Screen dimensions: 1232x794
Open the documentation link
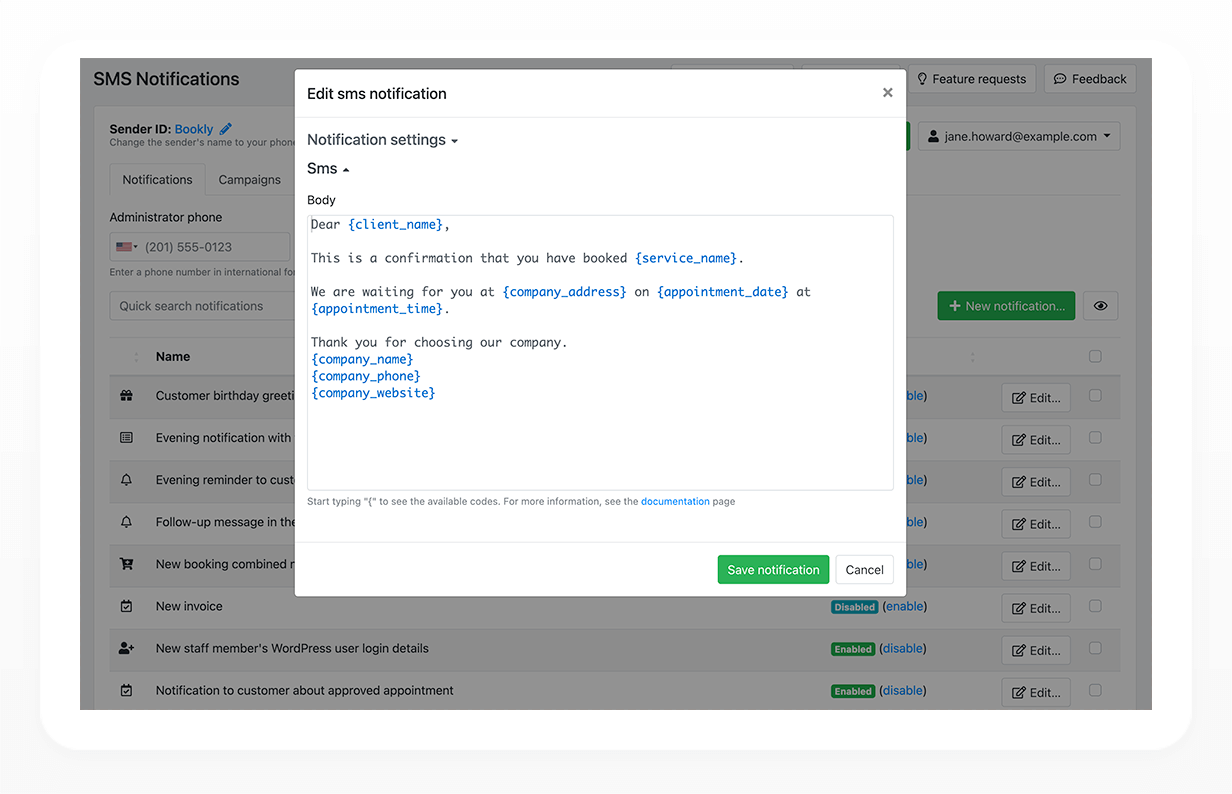(x=675, y=502)
